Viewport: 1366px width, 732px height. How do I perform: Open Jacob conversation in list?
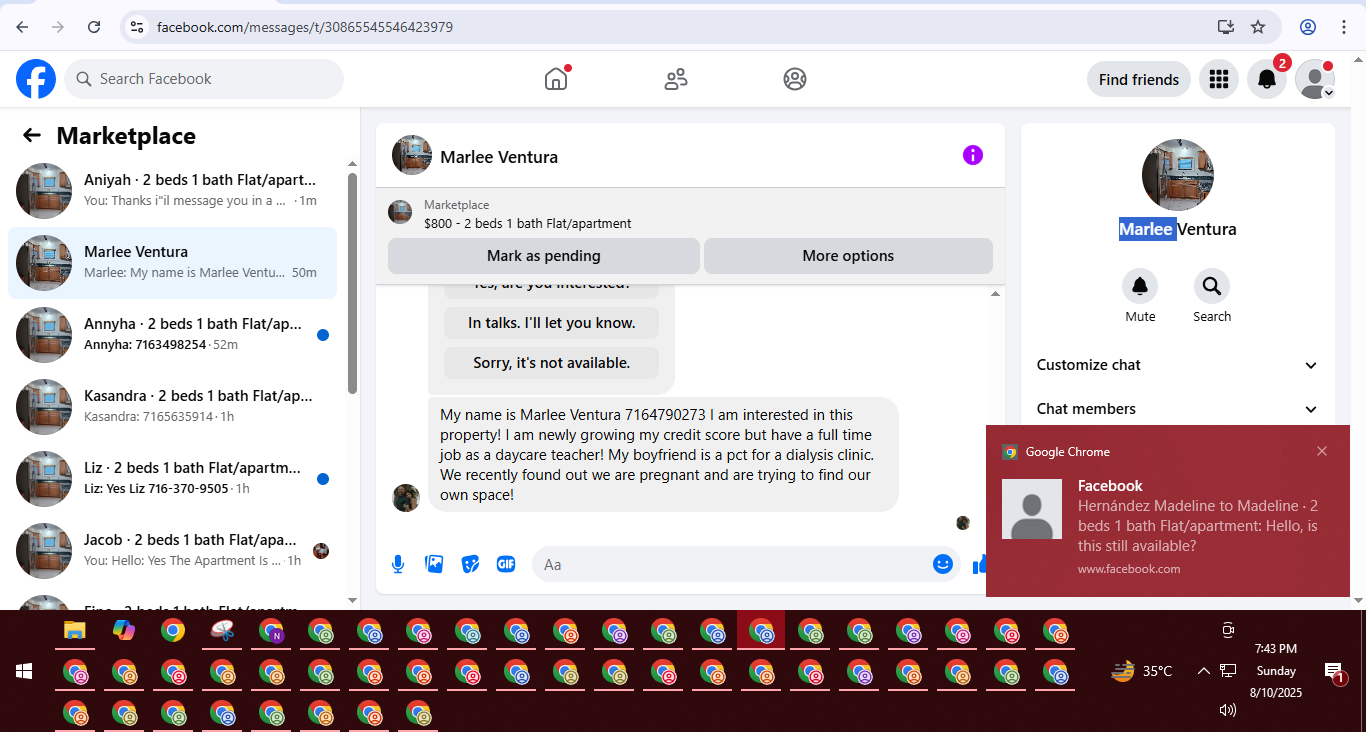click(172, 551)
